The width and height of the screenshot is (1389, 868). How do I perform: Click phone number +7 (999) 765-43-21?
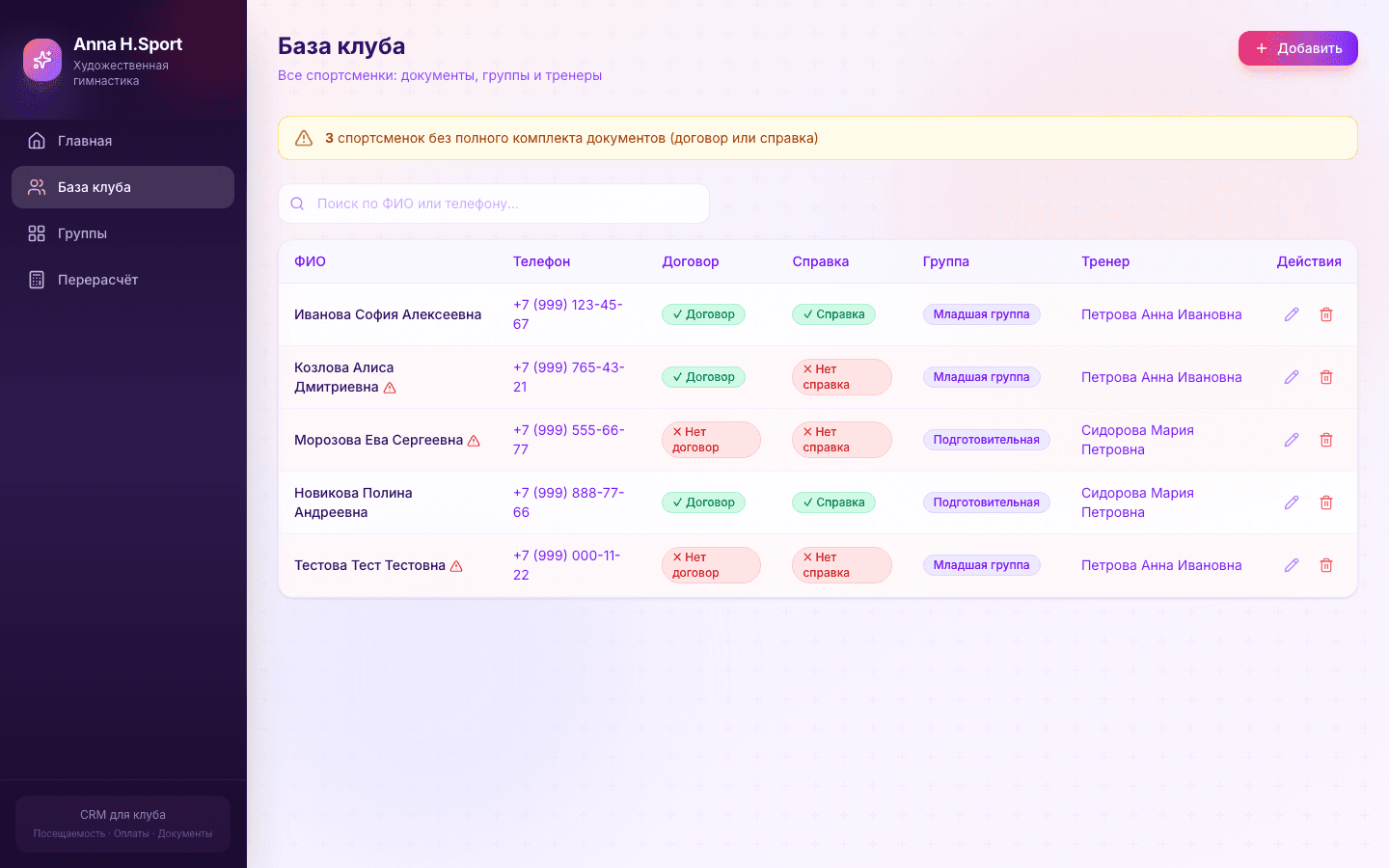568,377
